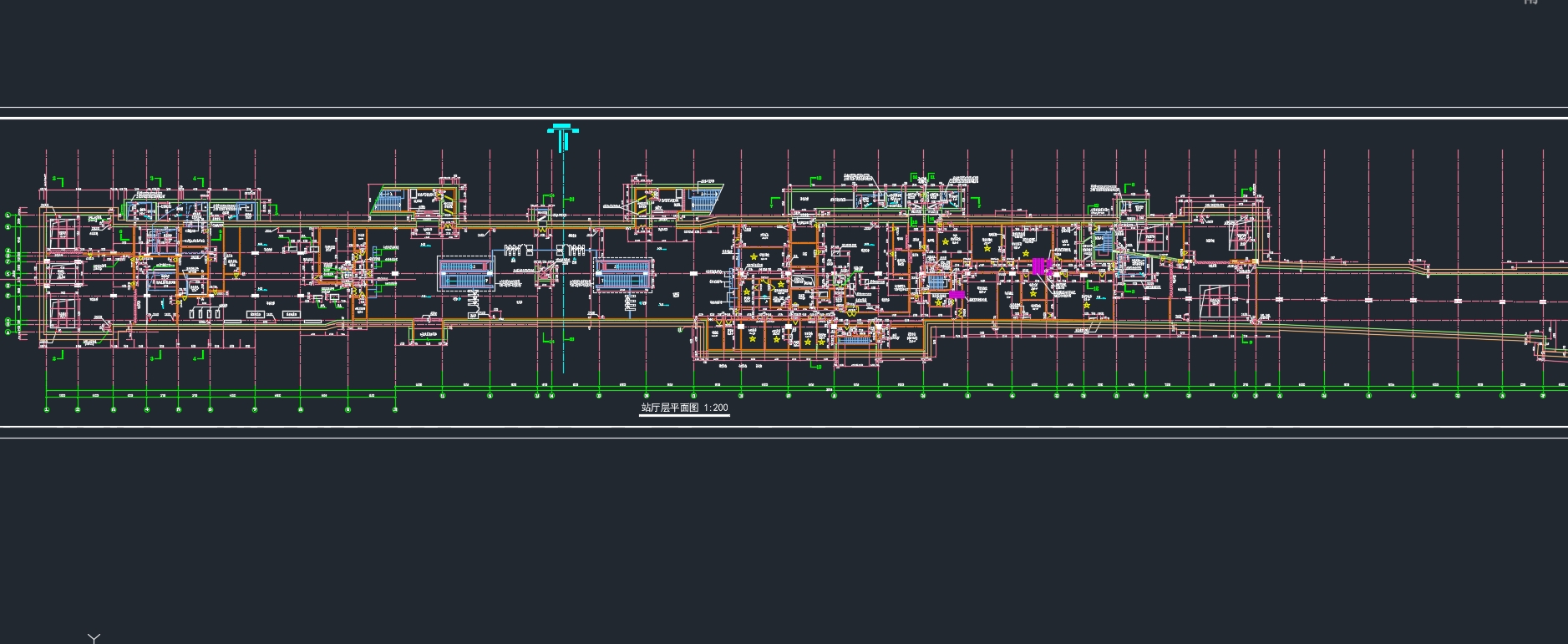Click the cyan centerline symbol at top
1568x644 pixels.
pos(562,132)
